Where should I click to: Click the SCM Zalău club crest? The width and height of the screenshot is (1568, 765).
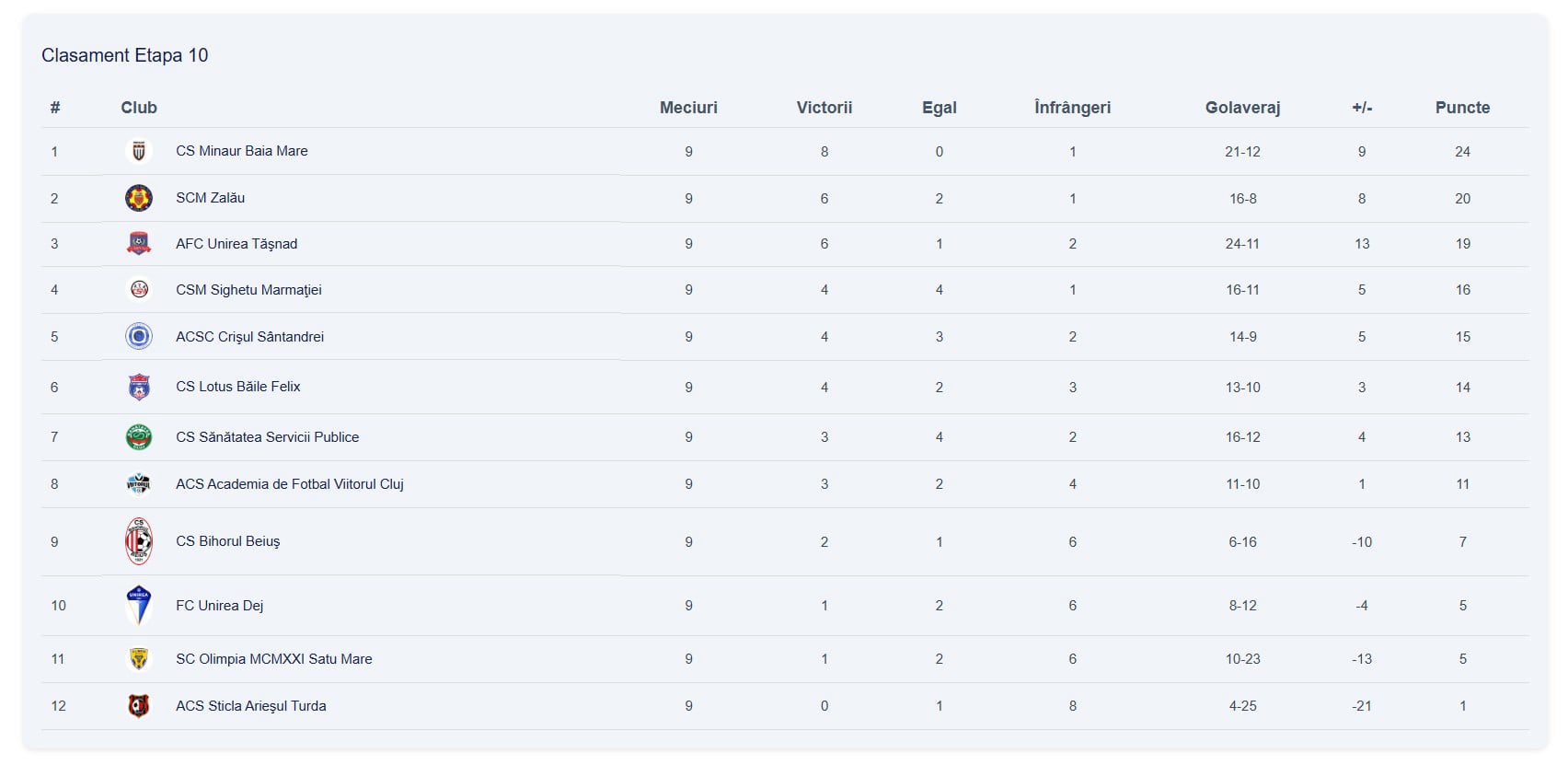coord(139,198)
